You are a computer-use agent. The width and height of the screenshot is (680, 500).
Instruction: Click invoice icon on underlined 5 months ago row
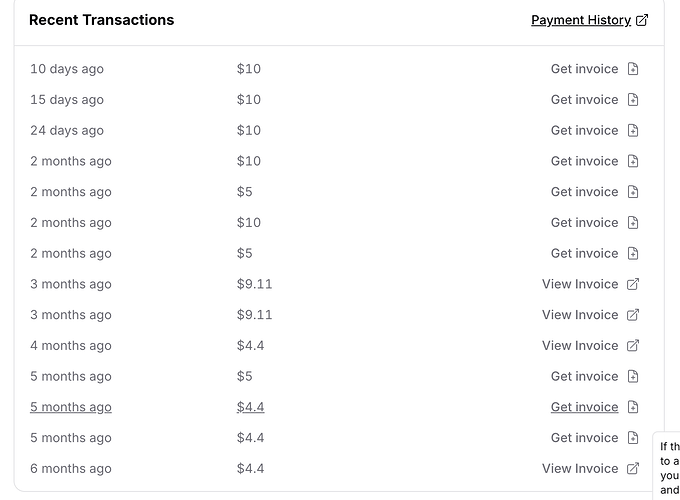tap(633, 407)
